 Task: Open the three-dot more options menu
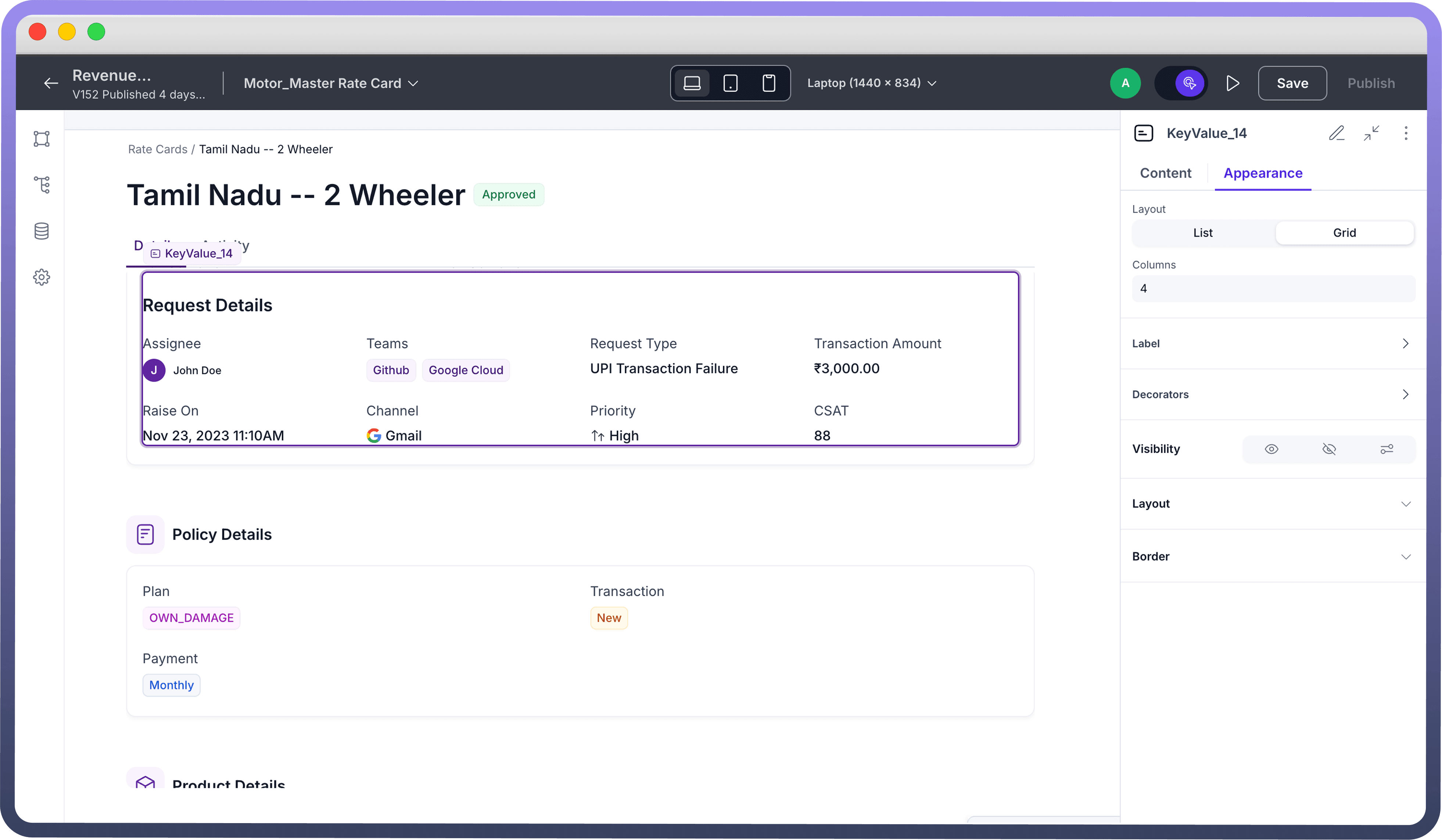tap(1405, 133)
